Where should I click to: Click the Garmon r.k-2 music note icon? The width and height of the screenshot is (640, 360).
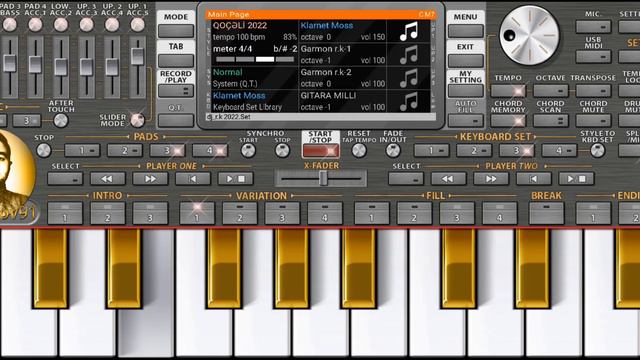pos(409,78)
